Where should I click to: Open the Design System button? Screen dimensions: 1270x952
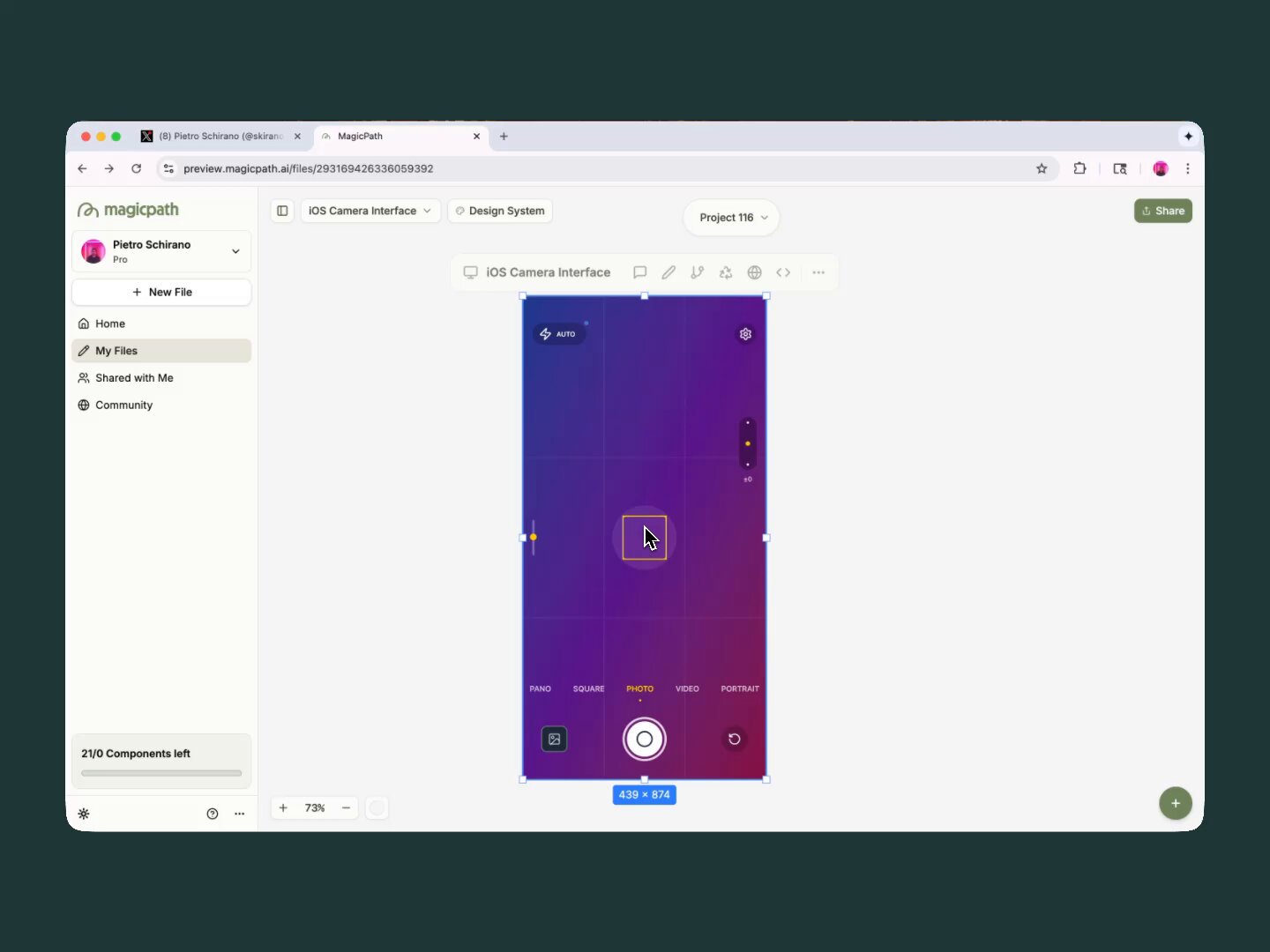pyautogui.click(x=500, y=211)
